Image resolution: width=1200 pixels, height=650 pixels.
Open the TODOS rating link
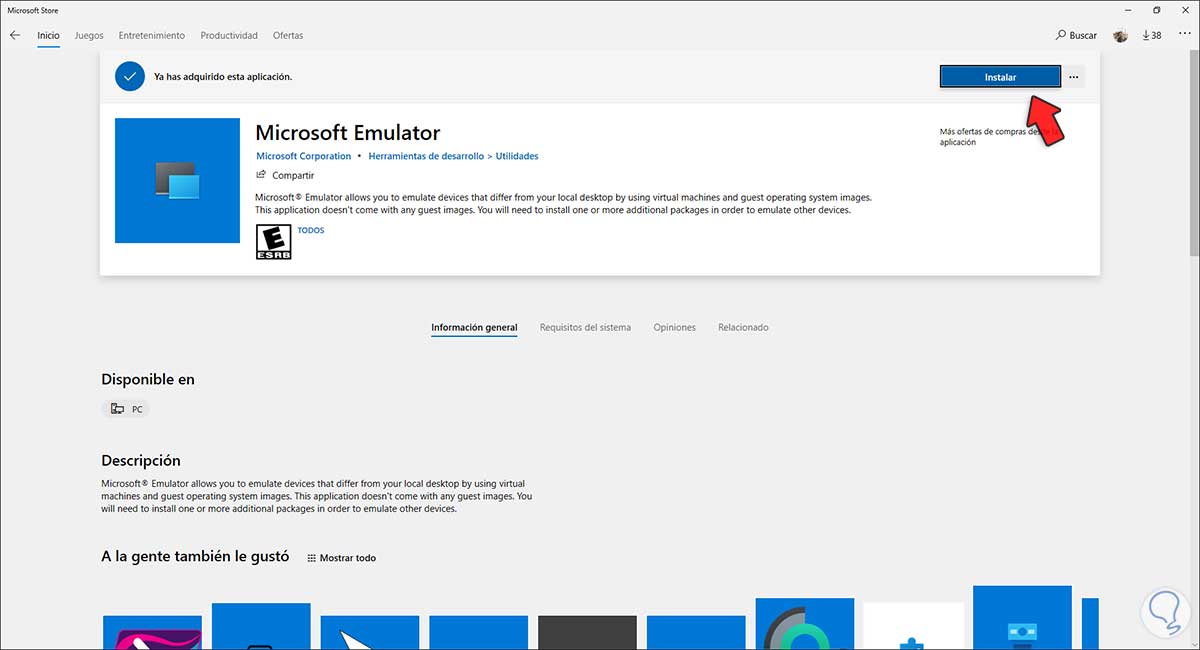311,230
